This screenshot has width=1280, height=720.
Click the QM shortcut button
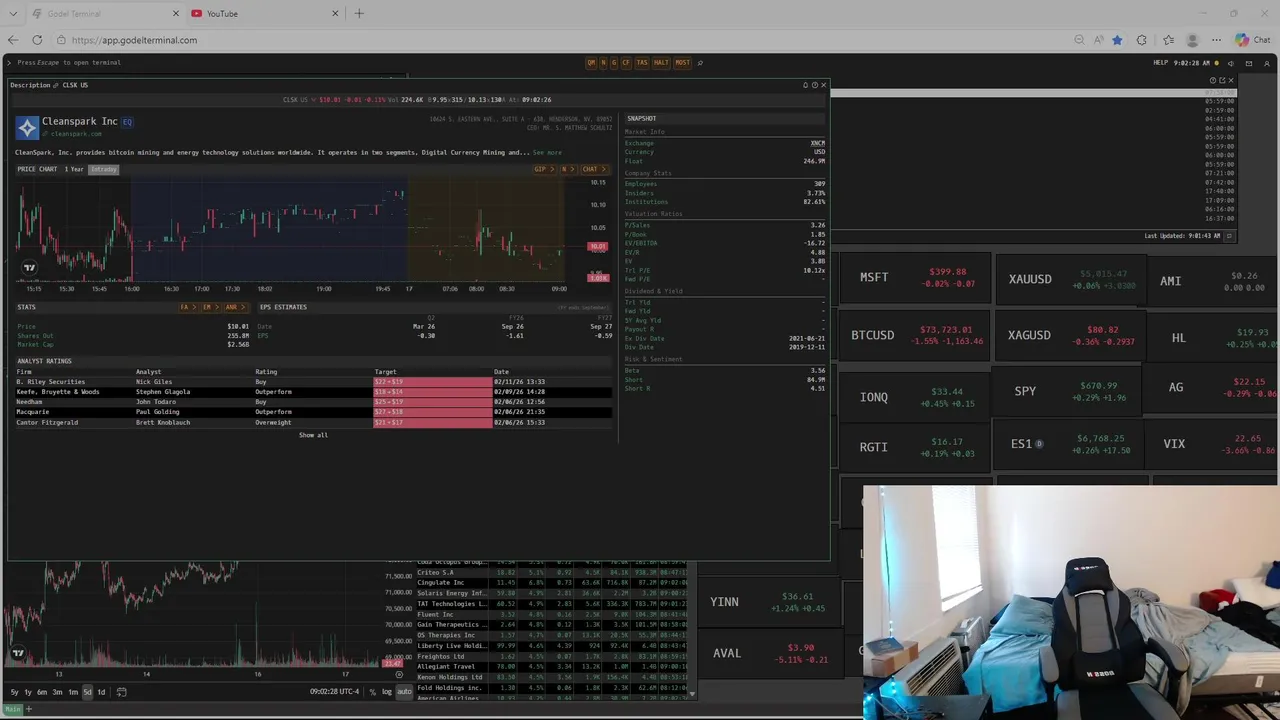click(x=591, y=63)
